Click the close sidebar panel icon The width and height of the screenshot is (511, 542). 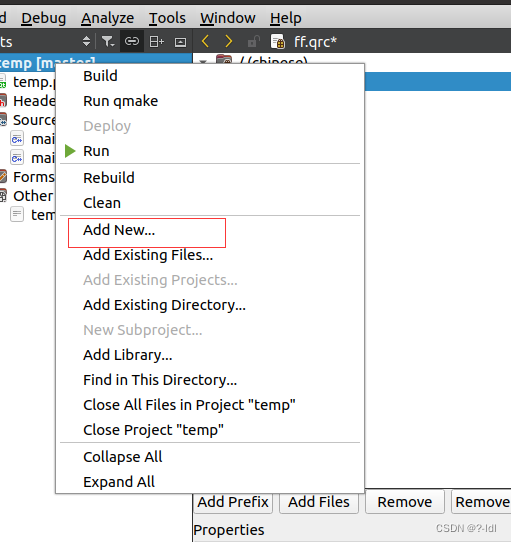[180, 42]
